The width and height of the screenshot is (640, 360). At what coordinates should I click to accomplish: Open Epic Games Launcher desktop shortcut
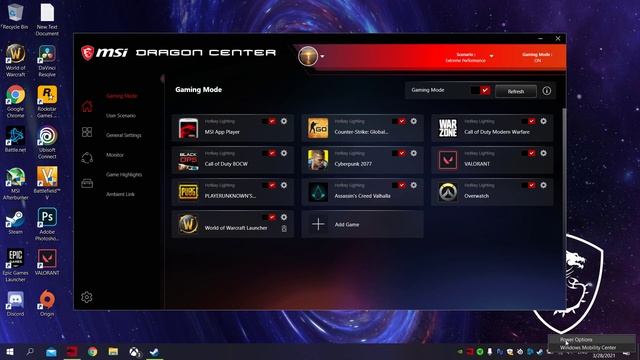[16, 266]
